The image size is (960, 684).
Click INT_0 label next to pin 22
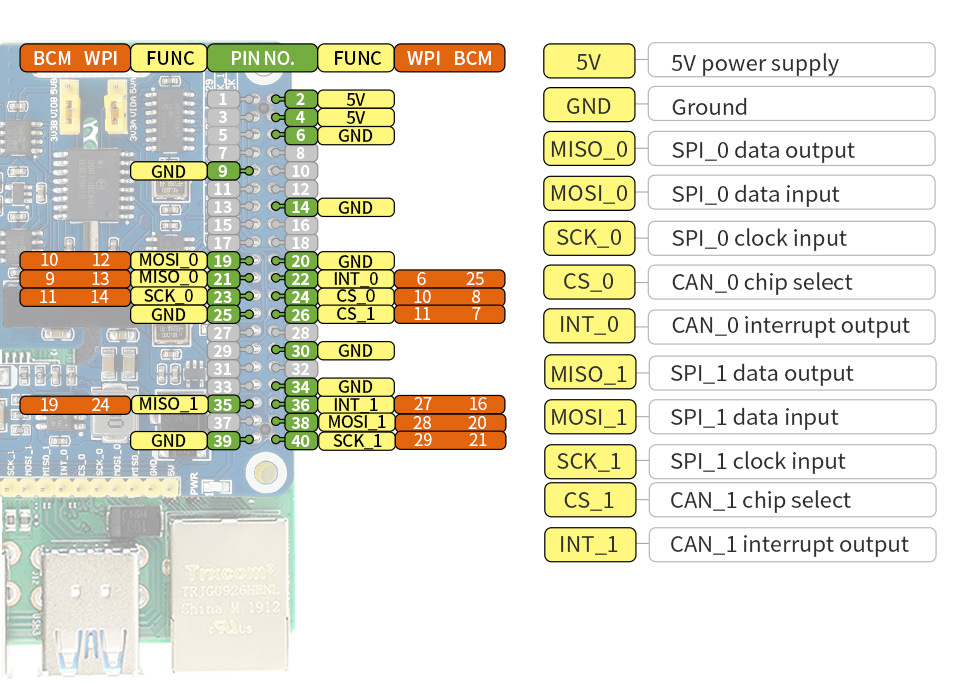pos(356,279)
